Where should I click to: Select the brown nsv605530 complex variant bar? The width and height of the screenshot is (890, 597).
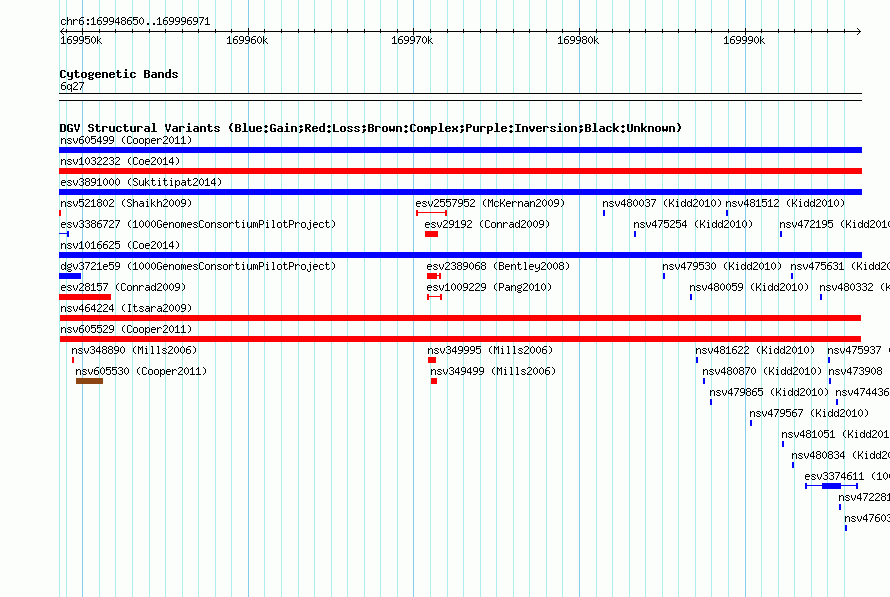pyautogui.click(x=89, y=381)
